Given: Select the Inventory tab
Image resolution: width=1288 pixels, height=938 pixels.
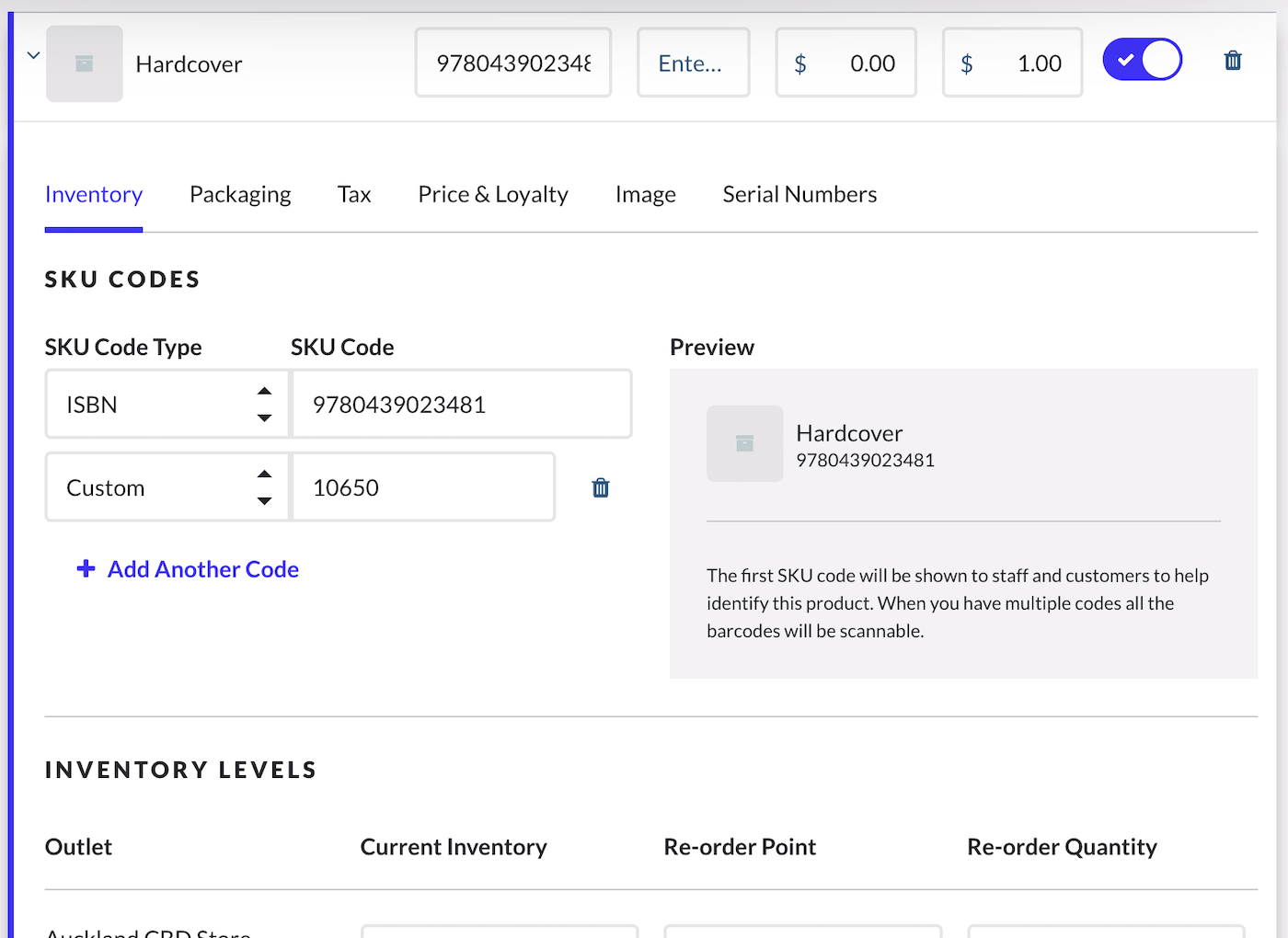Looking at the screenshot, I should pos(94,195).
